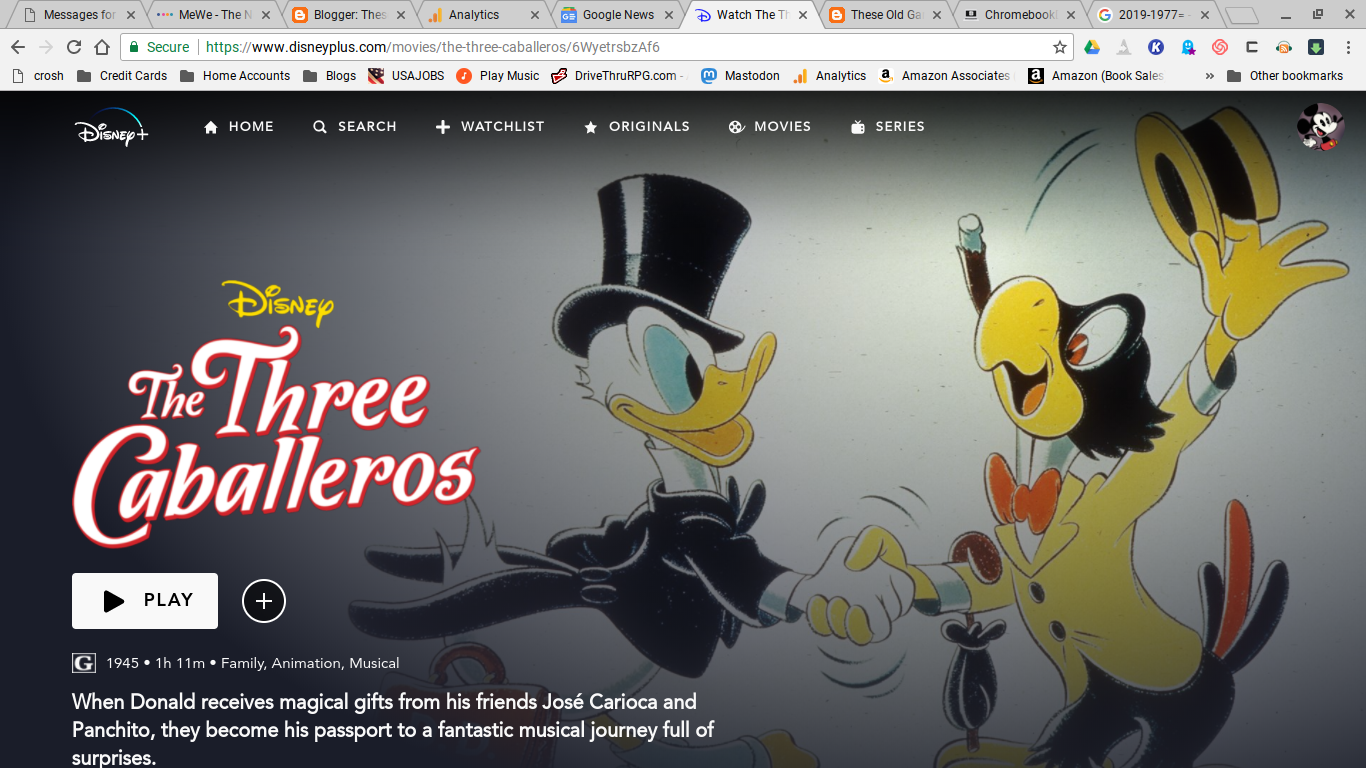1366x768 pixels.
Task: Open the Mastodon bookmark
Action: pos(740,76)
